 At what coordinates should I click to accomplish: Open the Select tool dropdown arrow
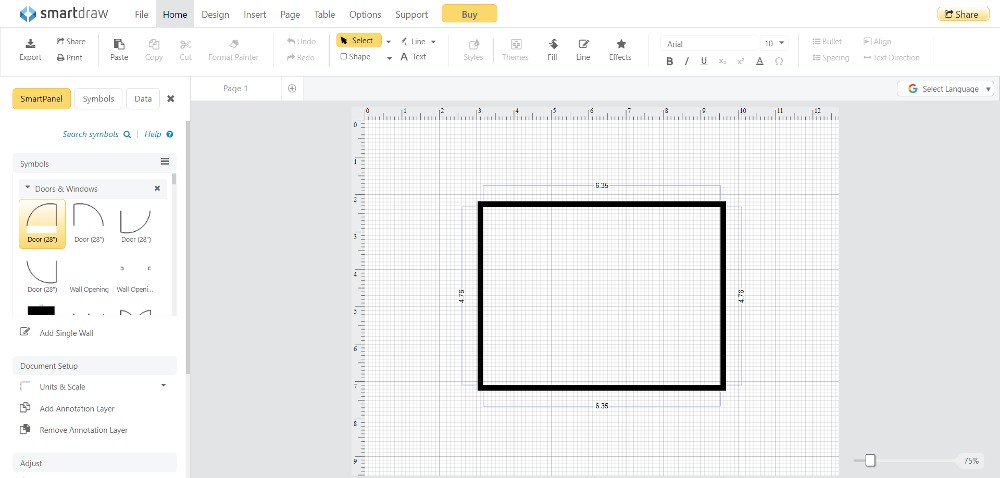[388, 41]
